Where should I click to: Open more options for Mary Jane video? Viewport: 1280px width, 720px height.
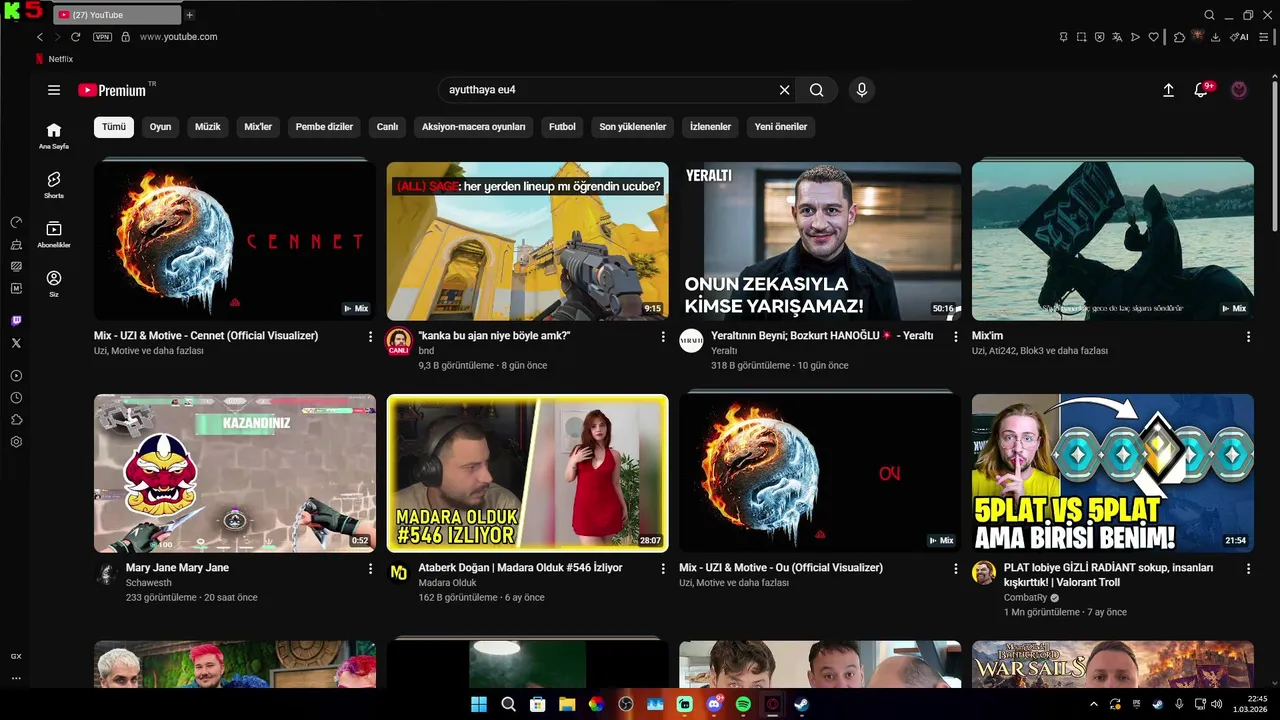[371, 569]
